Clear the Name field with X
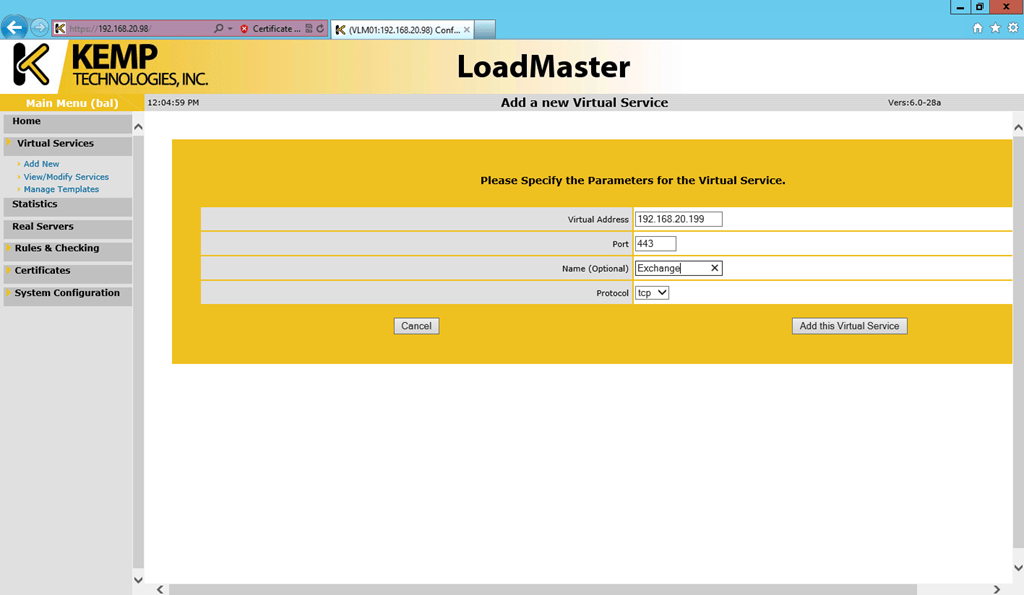Viewport: 1024px width, 595px height. tap(714, 268)
